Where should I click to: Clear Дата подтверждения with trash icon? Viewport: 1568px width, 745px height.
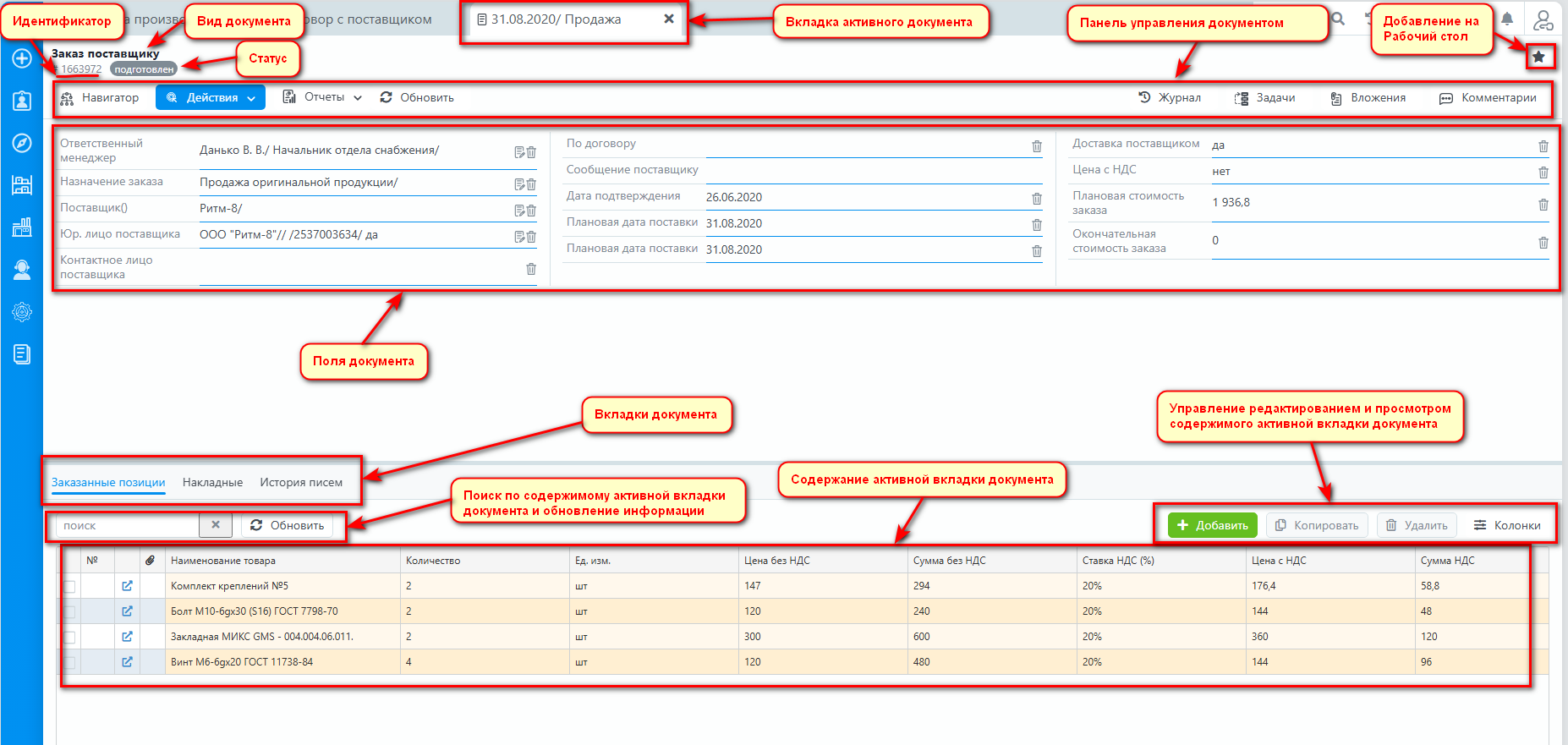1036,199
